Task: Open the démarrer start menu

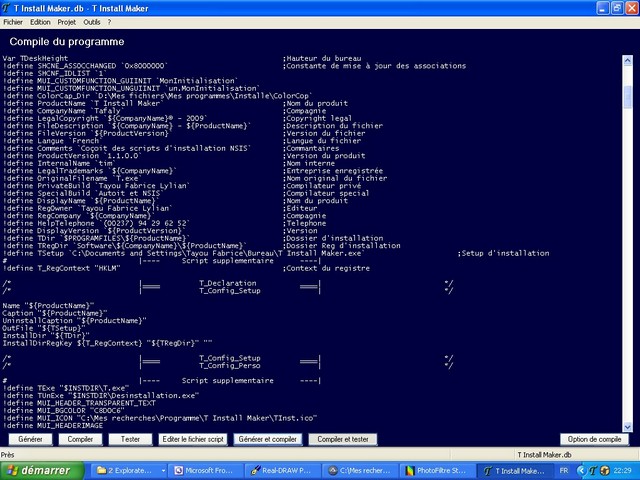Action: coord(42,471)
